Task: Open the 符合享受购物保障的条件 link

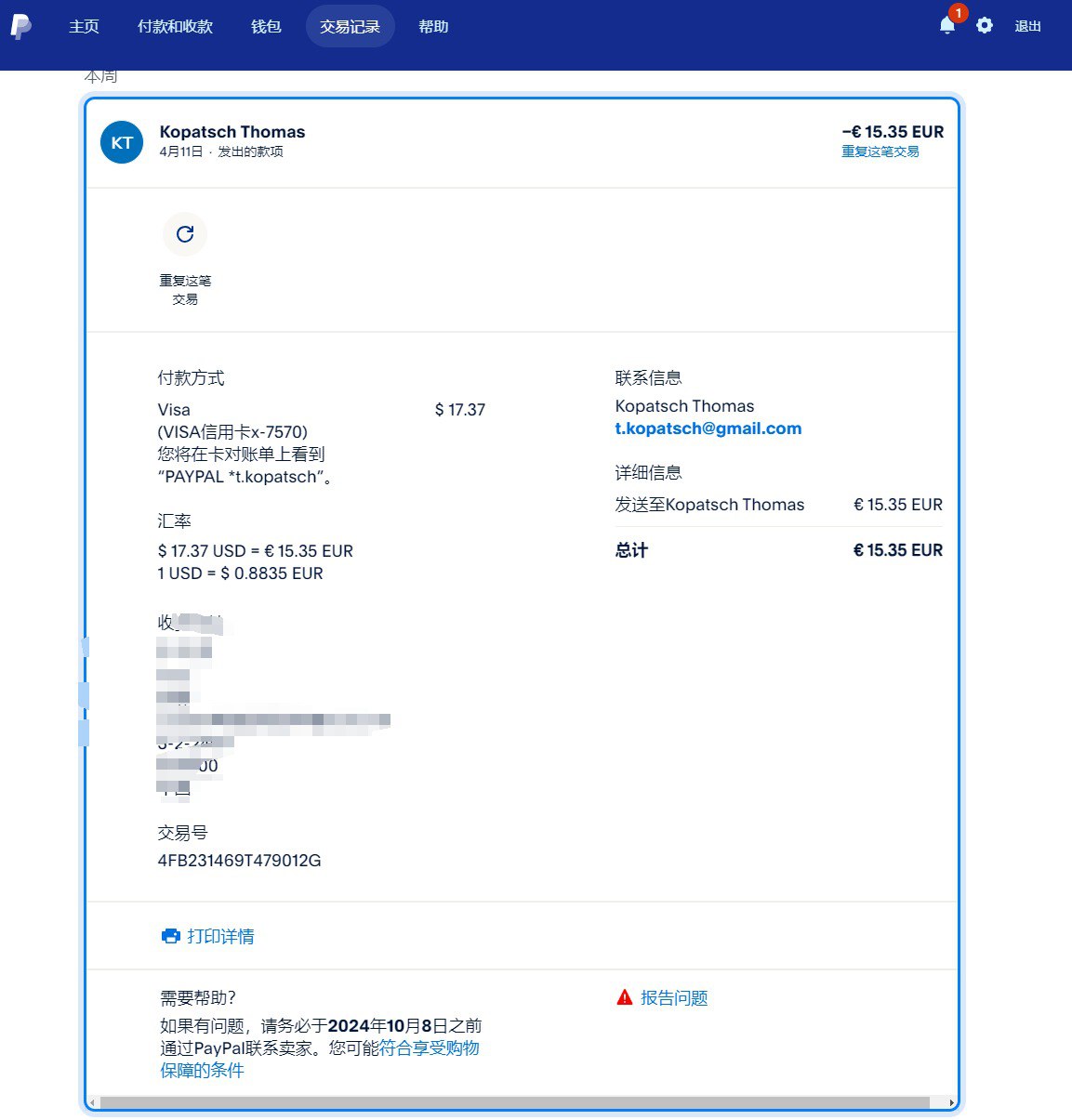Action: (429, 1048)
